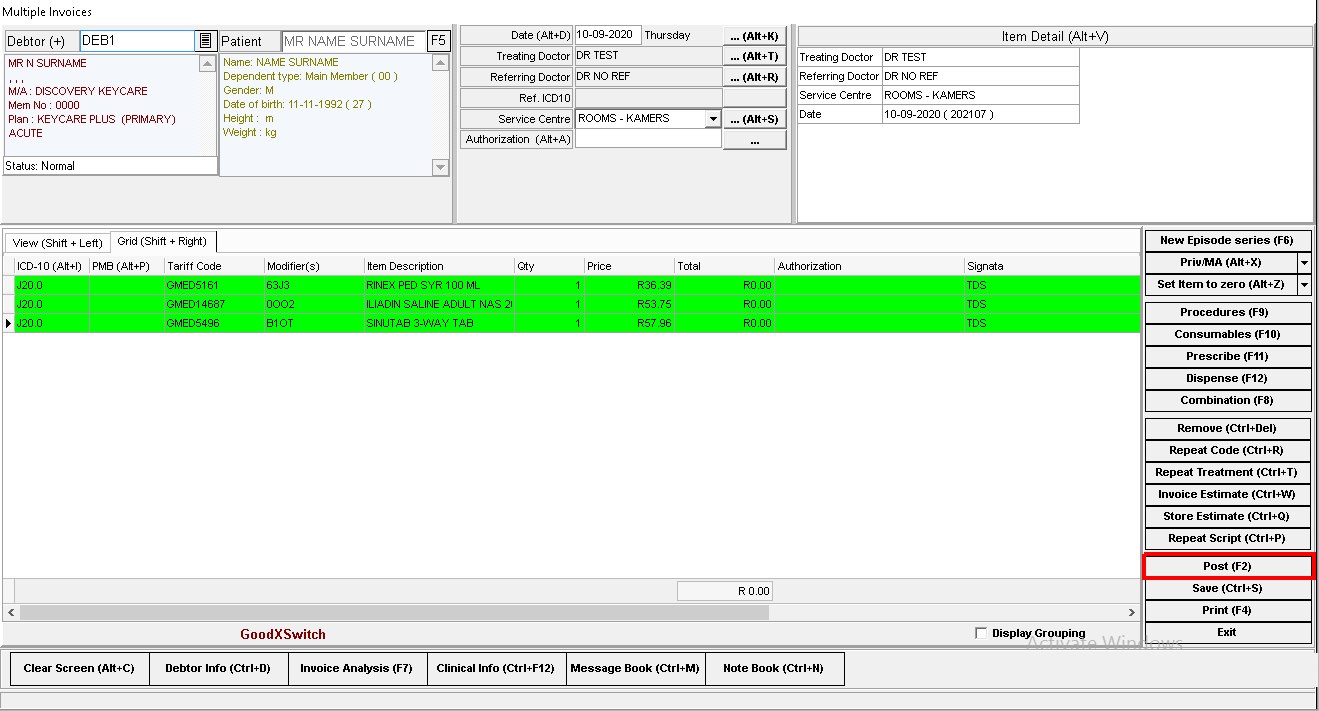Open Invoice Analysis (F7)

tap(356, 668)
